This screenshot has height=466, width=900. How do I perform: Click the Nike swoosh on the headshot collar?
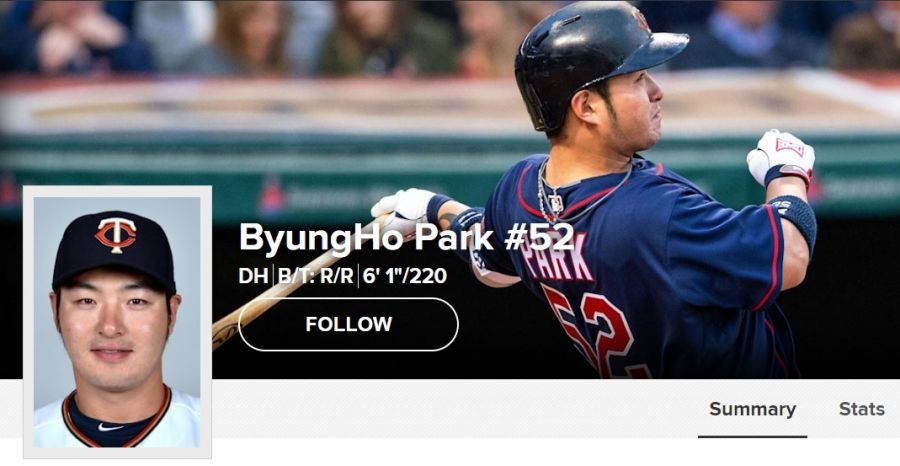pos(110,427)
